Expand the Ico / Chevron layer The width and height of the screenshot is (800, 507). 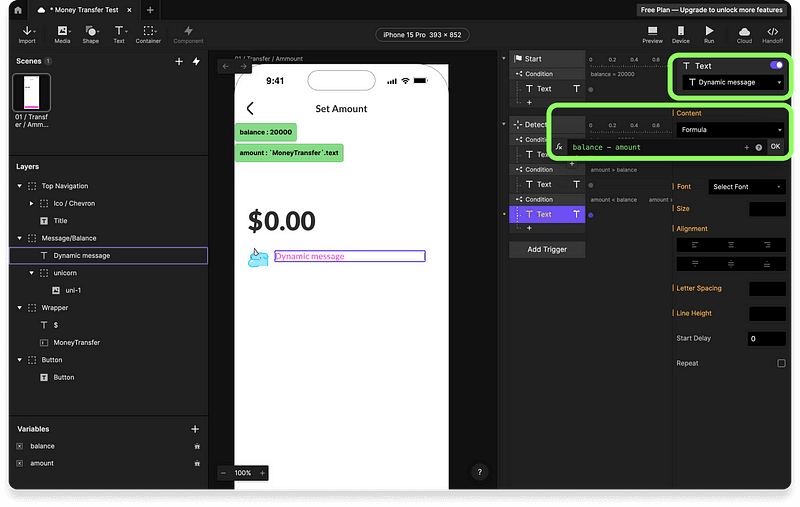pyautogui.click(x=32, y=204)
